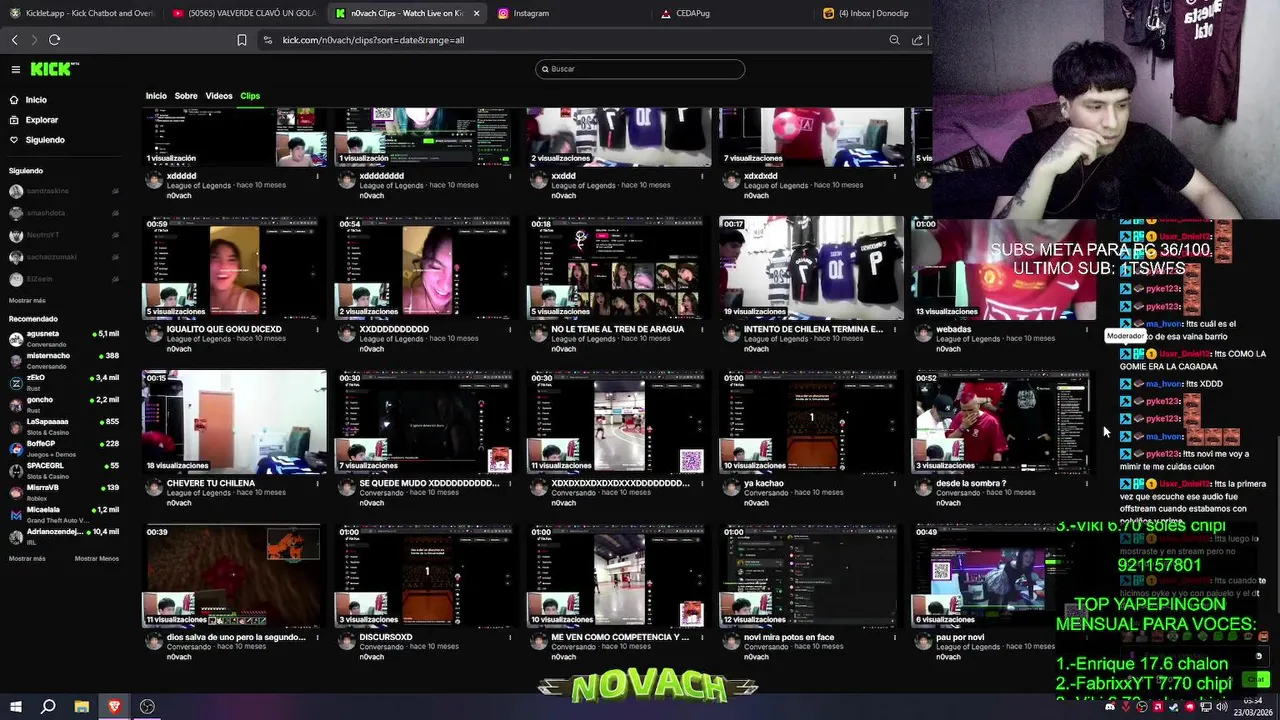The image size is (1280, 720).
Task: Open the goncho recommended channel
Action: click(64, 404)
